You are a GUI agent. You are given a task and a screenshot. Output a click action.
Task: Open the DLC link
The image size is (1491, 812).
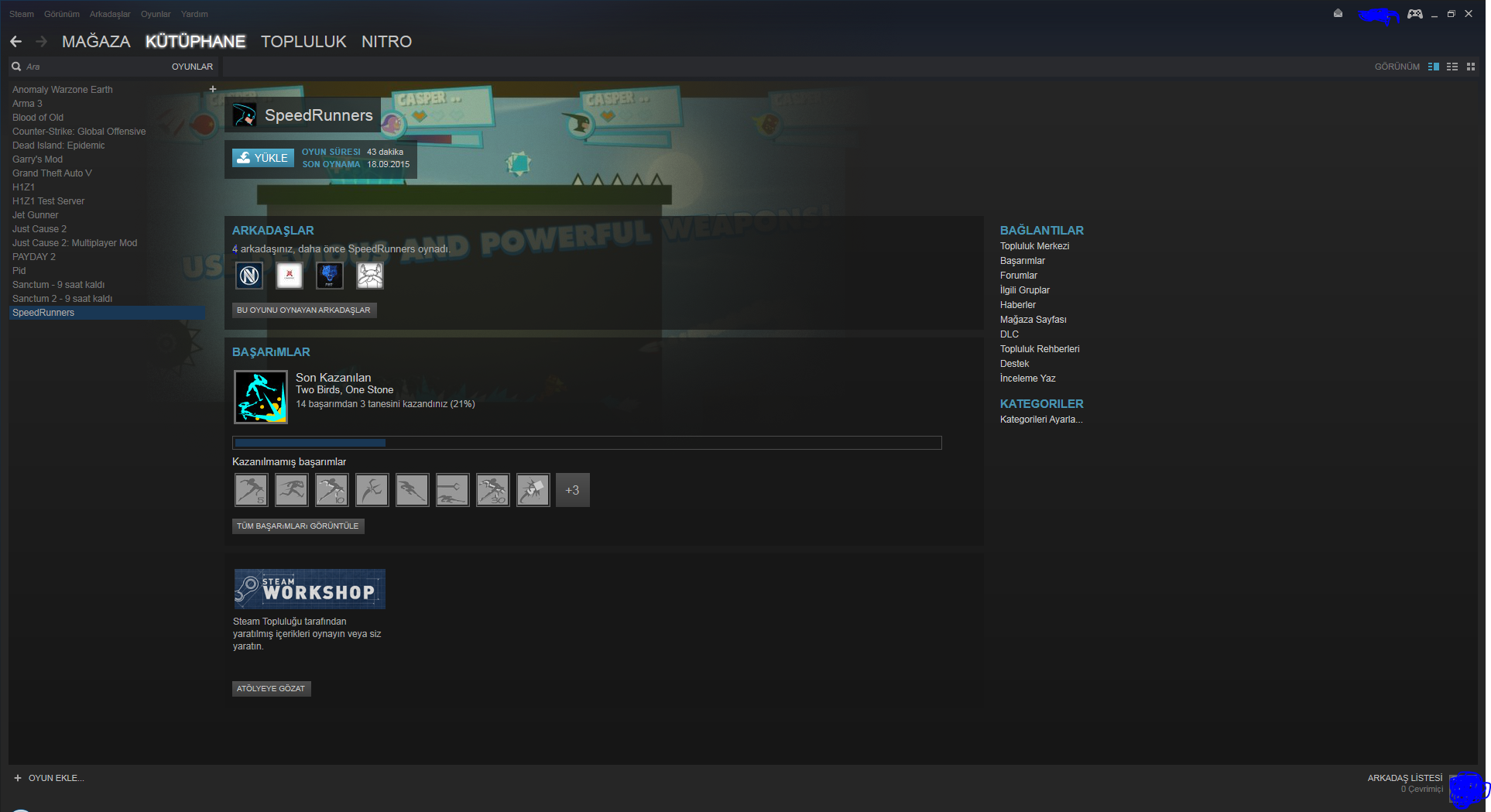click(1009, 334)
